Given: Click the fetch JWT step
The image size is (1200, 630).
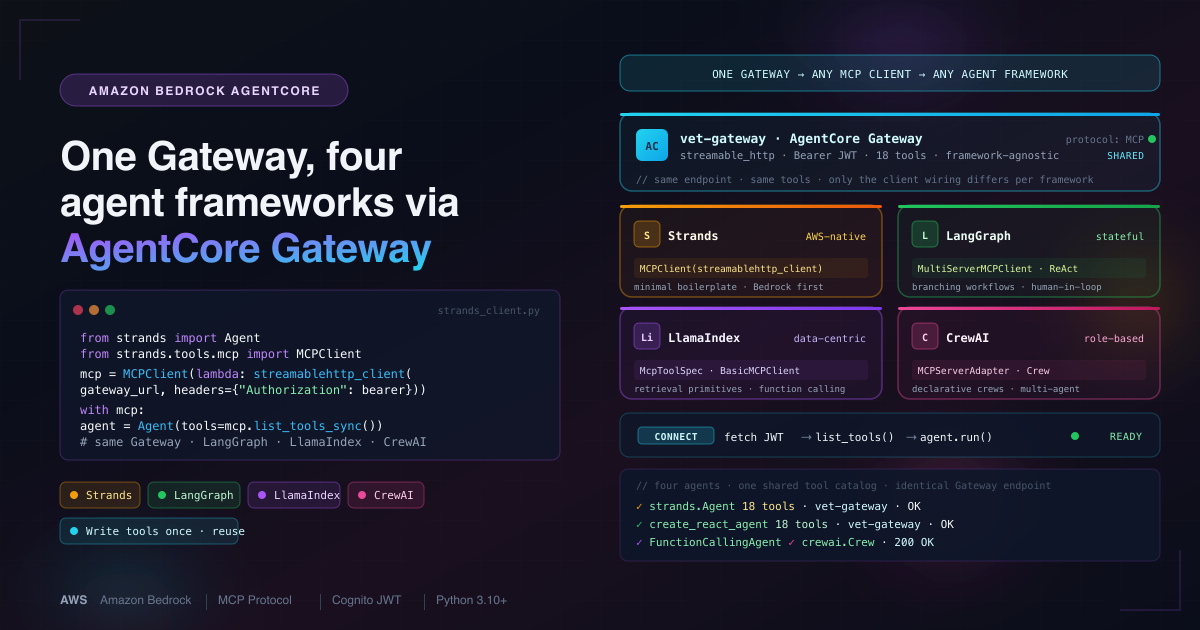Looking at the screenshot, I should (x=754, y=437).
